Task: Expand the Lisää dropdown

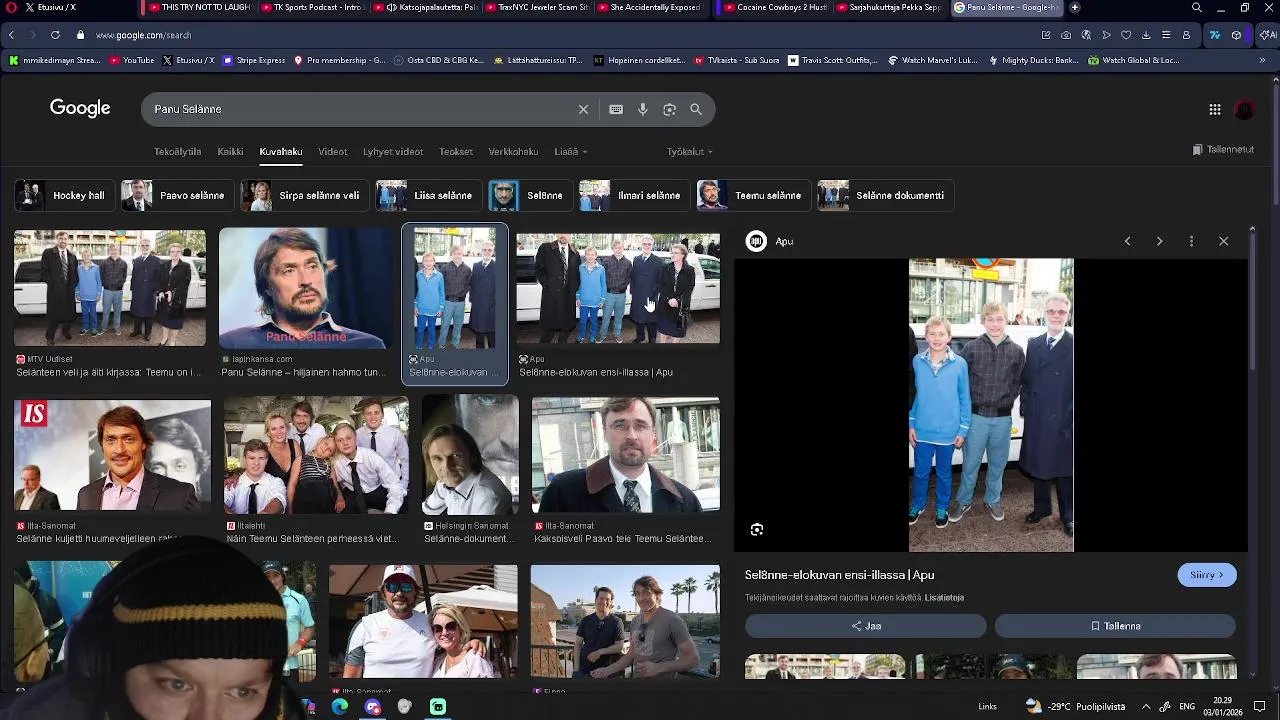Action: pyautogui.click(x=571, y=152)
